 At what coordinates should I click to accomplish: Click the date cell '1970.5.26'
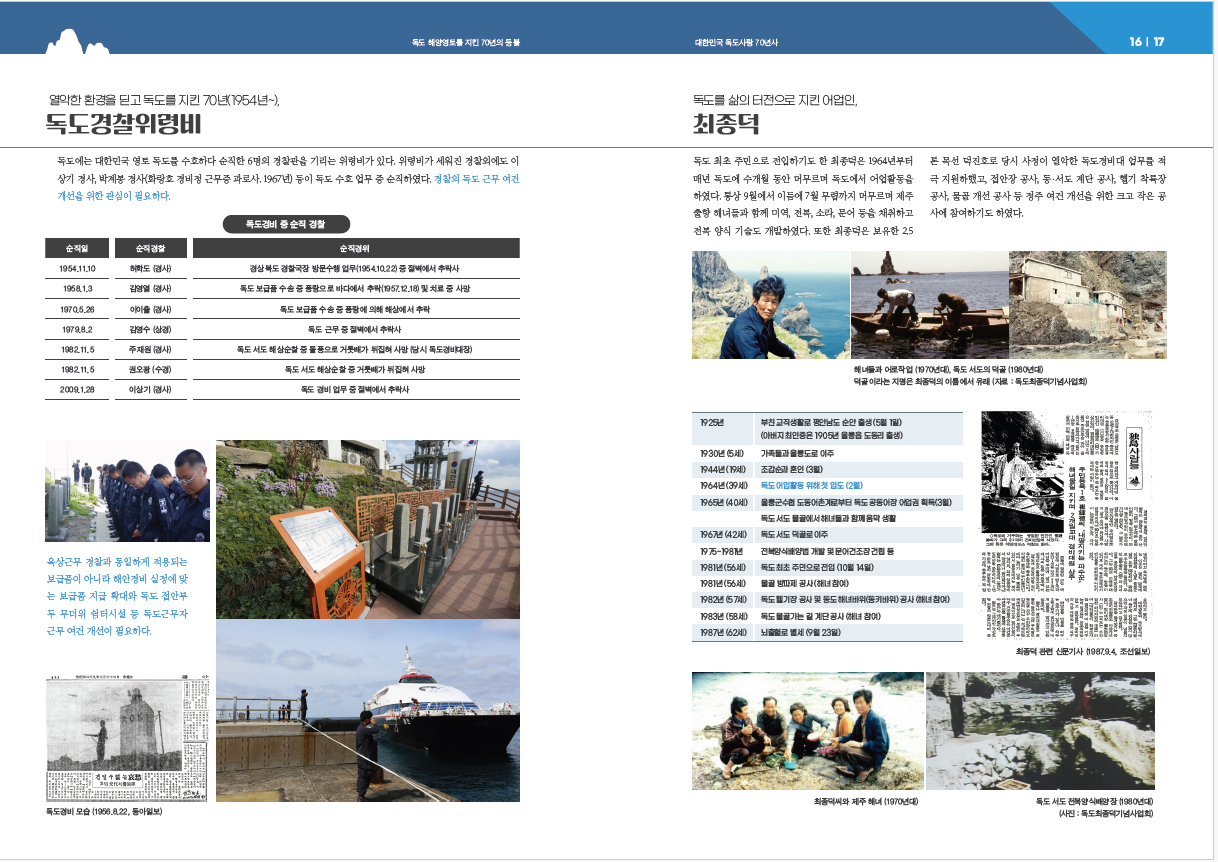pos(77,309)
